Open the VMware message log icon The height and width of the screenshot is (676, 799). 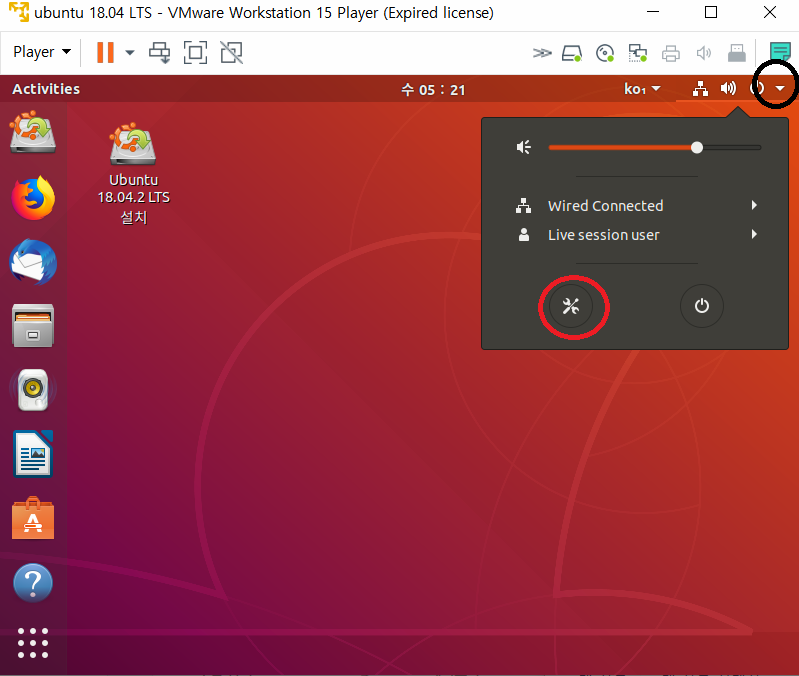click(x=780, y=52)
